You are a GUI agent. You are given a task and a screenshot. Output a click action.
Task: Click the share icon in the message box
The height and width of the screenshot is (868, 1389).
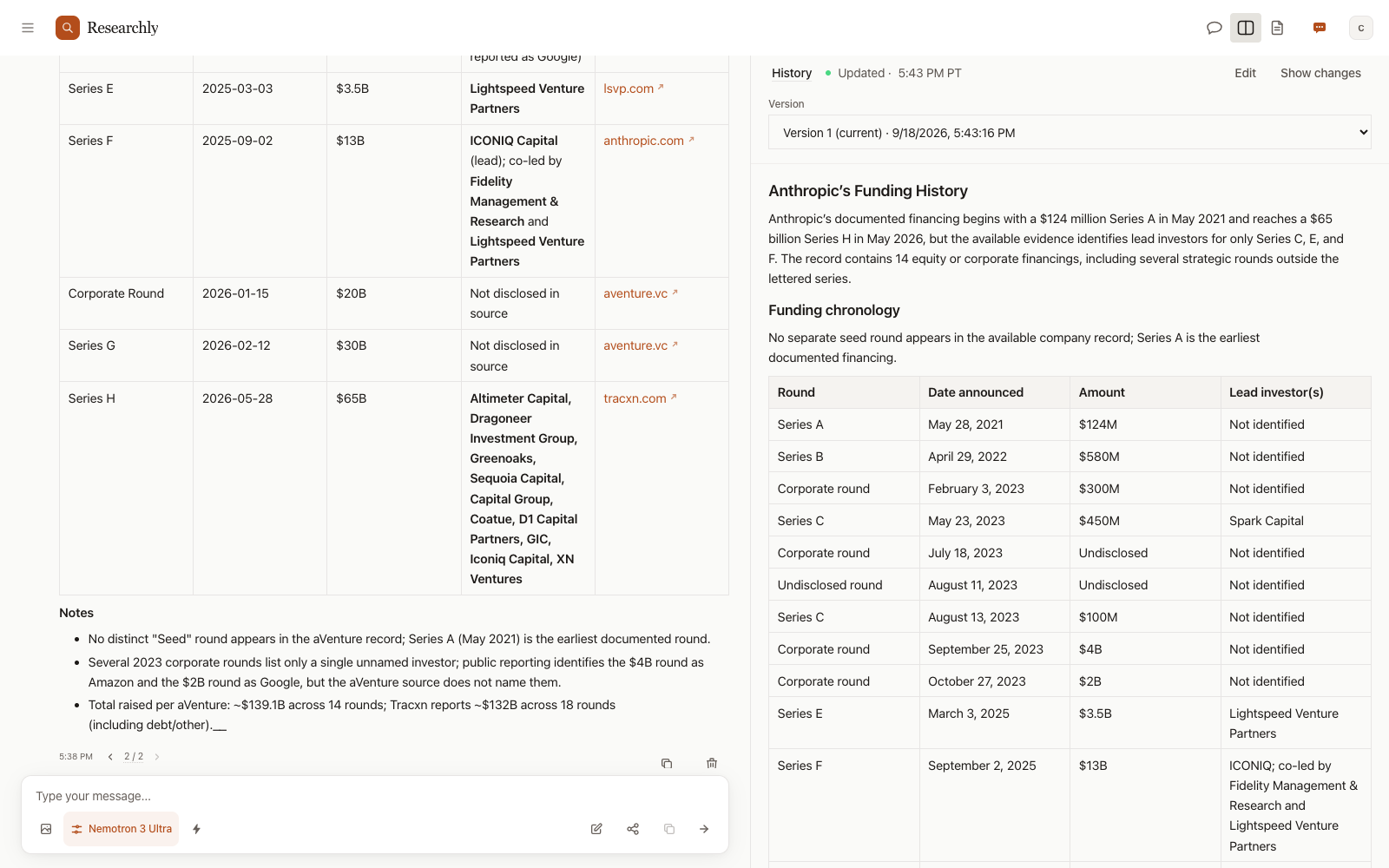633,829
